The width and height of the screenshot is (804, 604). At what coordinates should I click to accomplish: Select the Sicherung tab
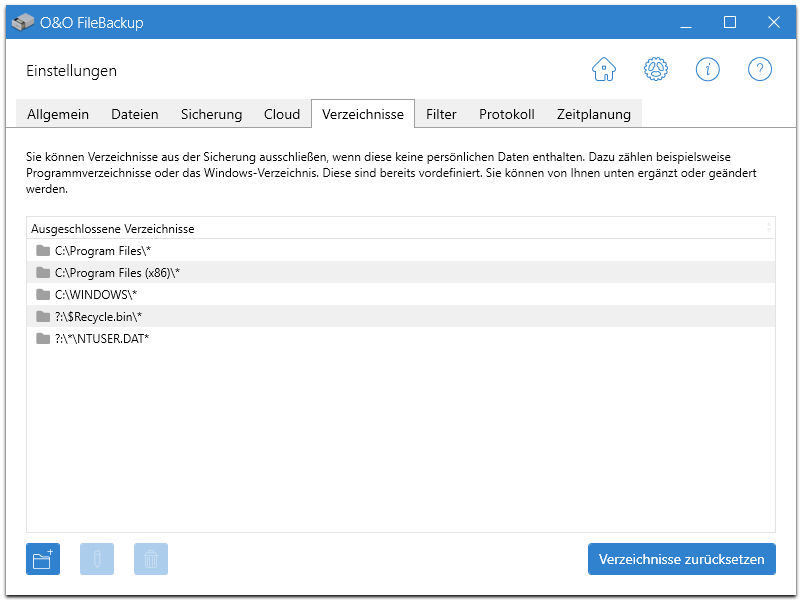click(211, 114)
